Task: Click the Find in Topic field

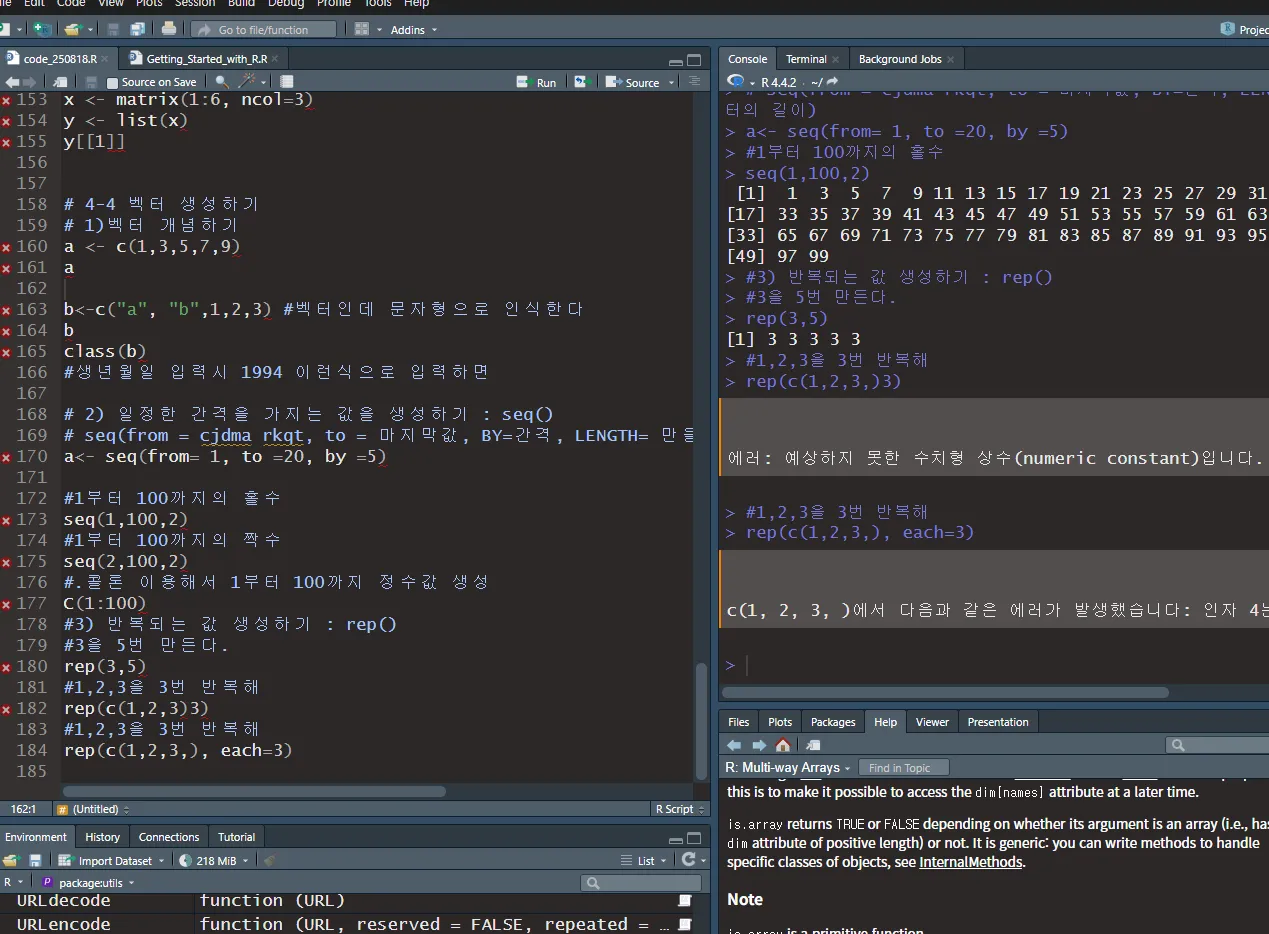Action: pos(903,768)
